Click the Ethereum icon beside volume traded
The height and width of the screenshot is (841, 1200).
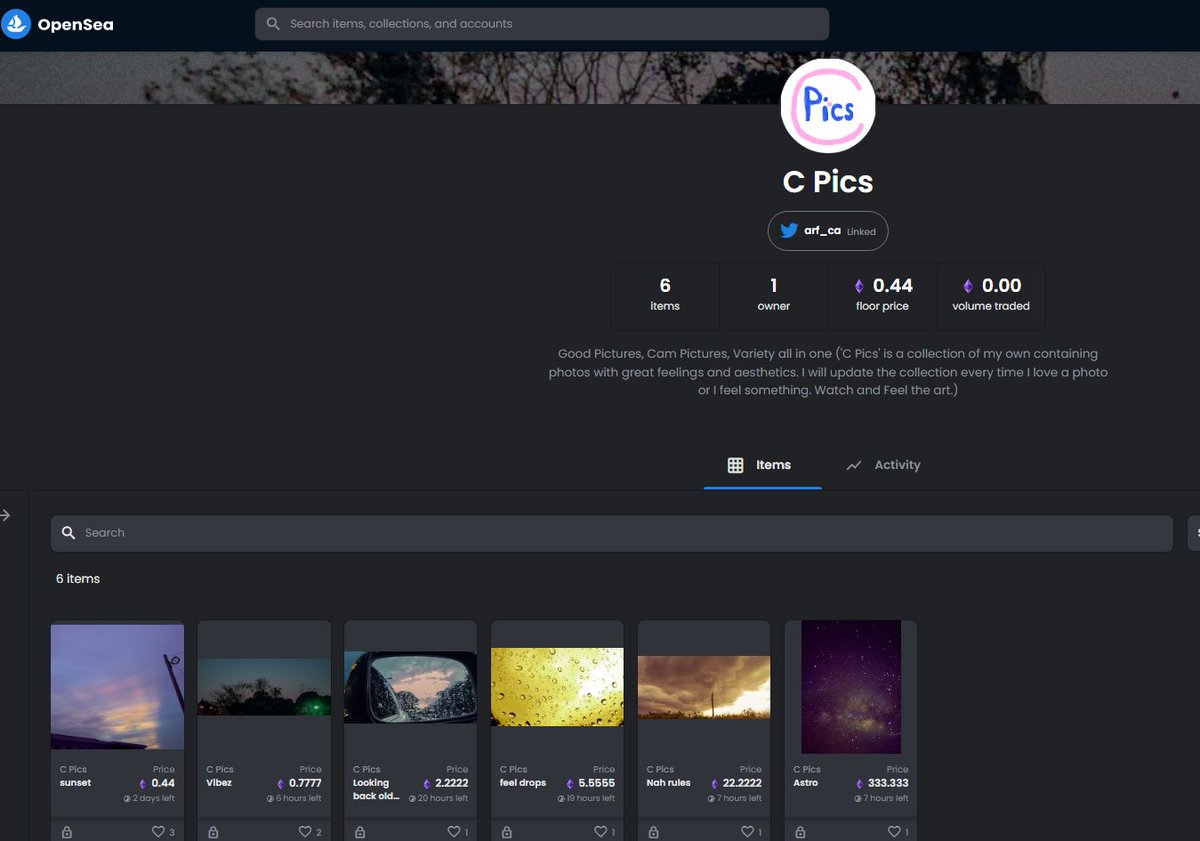(x=968, y=286)
